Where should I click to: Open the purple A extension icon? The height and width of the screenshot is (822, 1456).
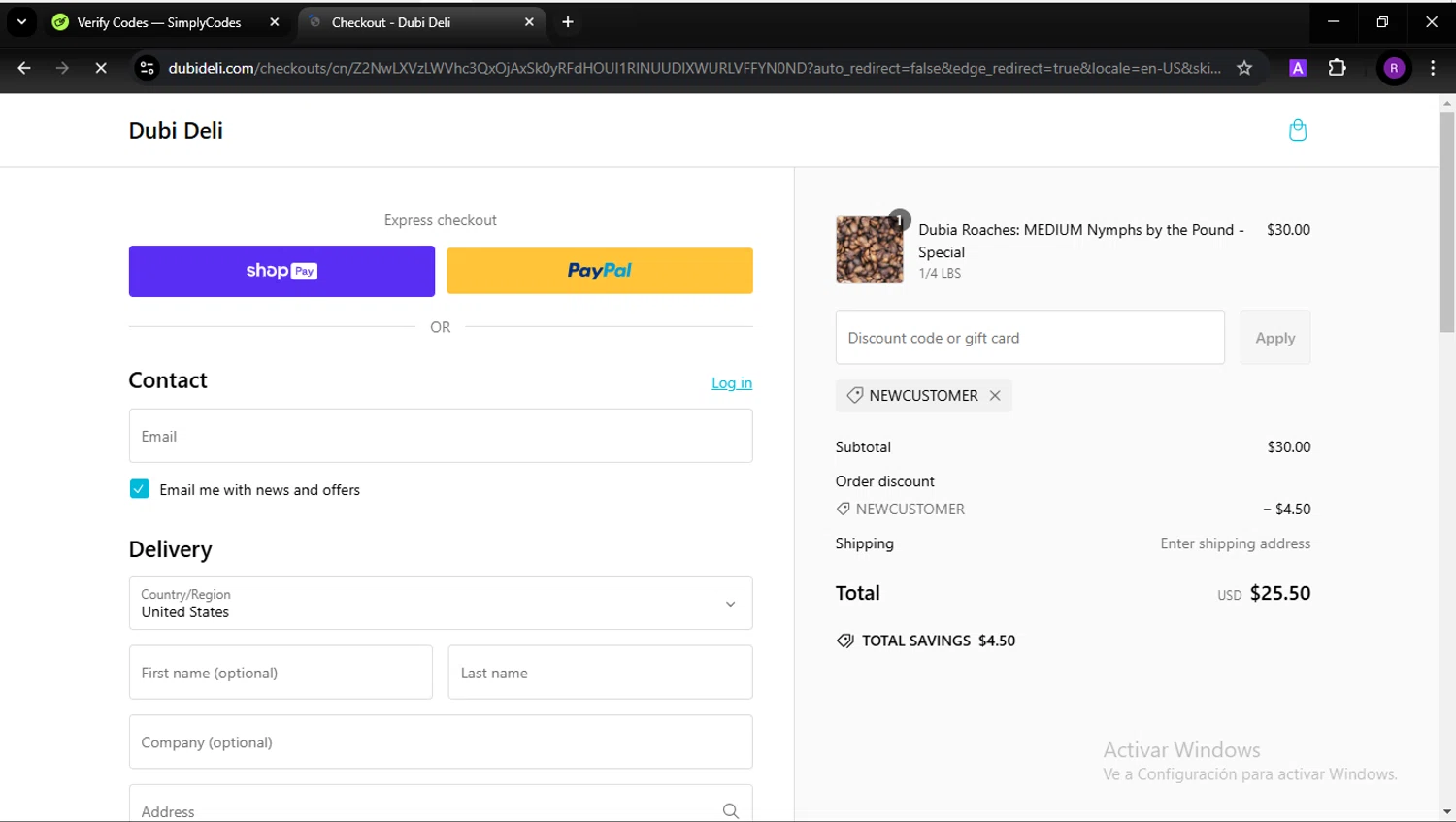1298,68
